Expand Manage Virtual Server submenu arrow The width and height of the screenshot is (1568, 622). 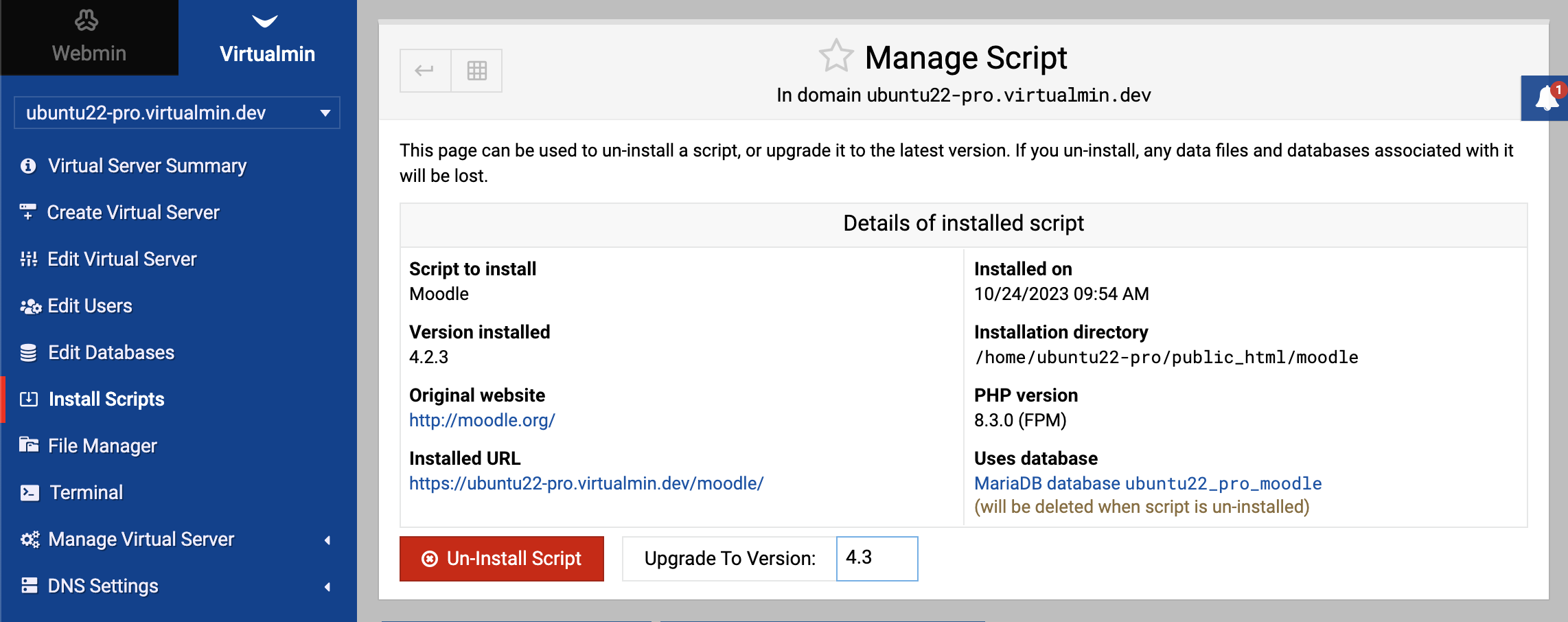pos(327,540)
